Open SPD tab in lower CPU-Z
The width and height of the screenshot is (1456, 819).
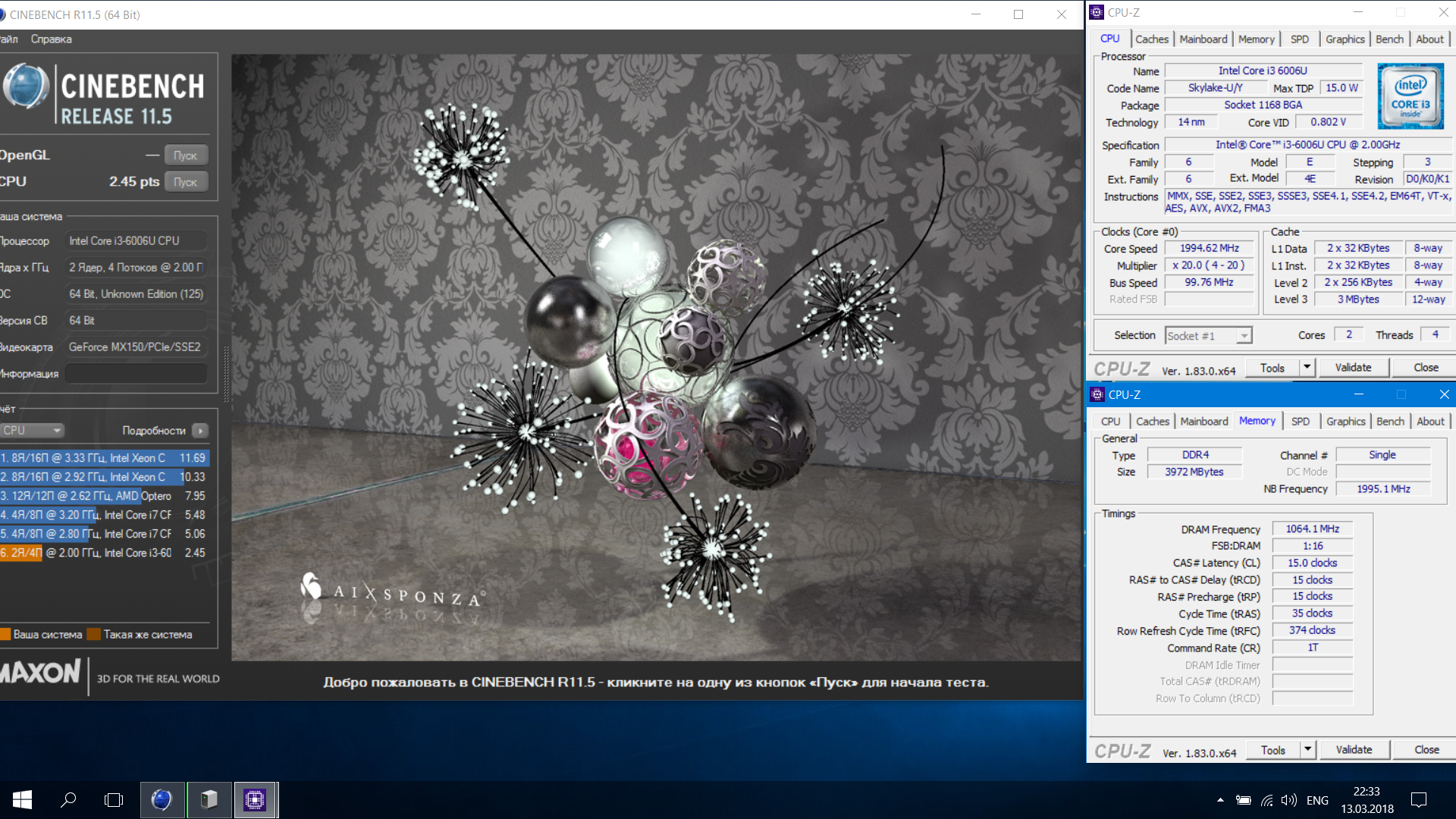(x=1301, y=421)
